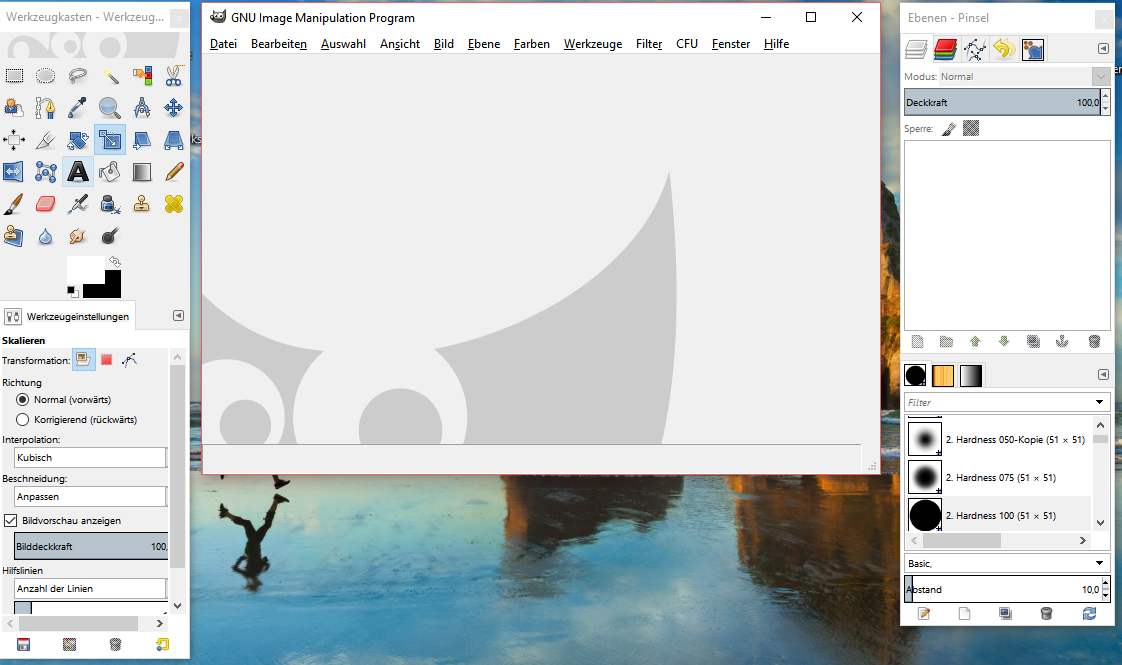Select the Heal tool bandage icon
This screenshot has height=665, width=1122.
173,204
